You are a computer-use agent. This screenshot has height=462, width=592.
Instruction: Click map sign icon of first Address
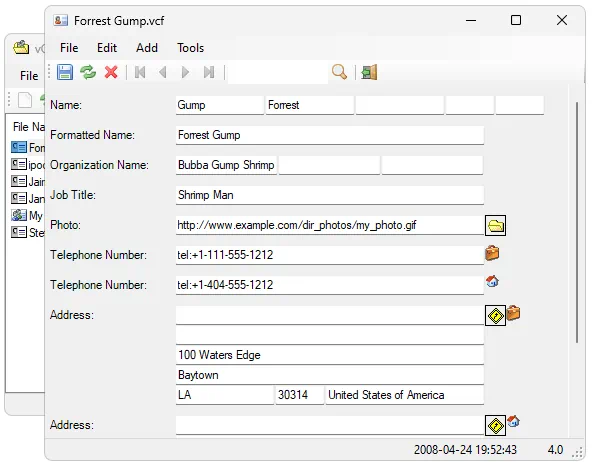495,316
